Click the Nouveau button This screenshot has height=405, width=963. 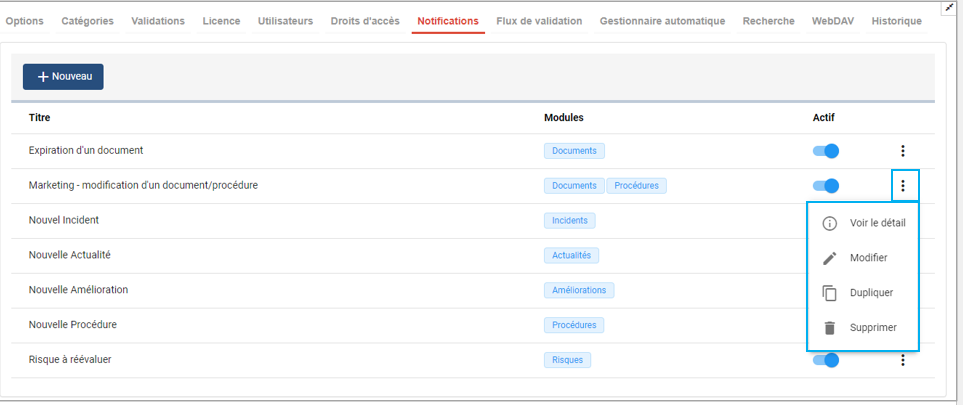[63, 77]
